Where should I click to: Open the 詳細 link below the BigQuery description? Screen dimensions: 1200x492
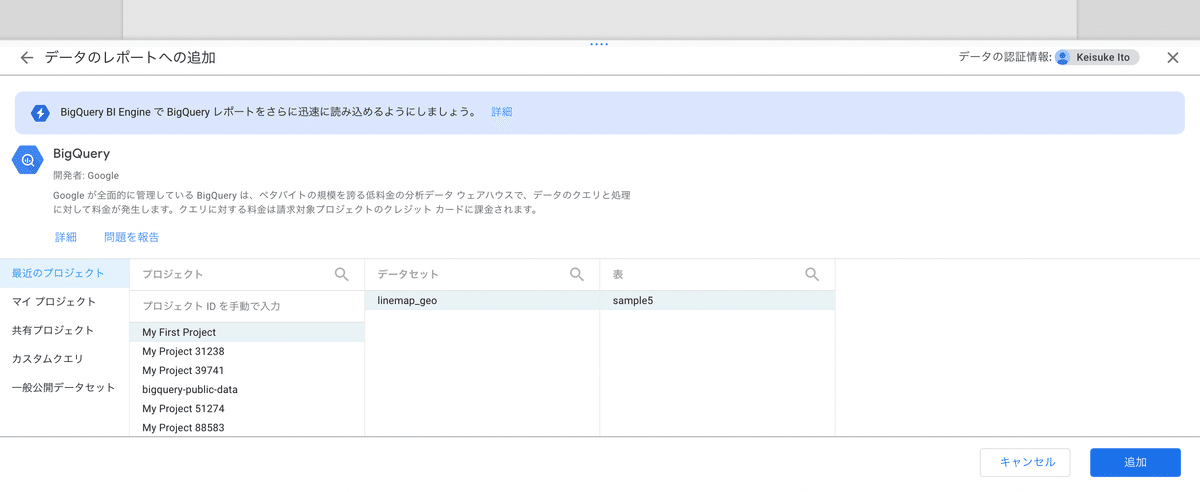click(x=66, y=237)
